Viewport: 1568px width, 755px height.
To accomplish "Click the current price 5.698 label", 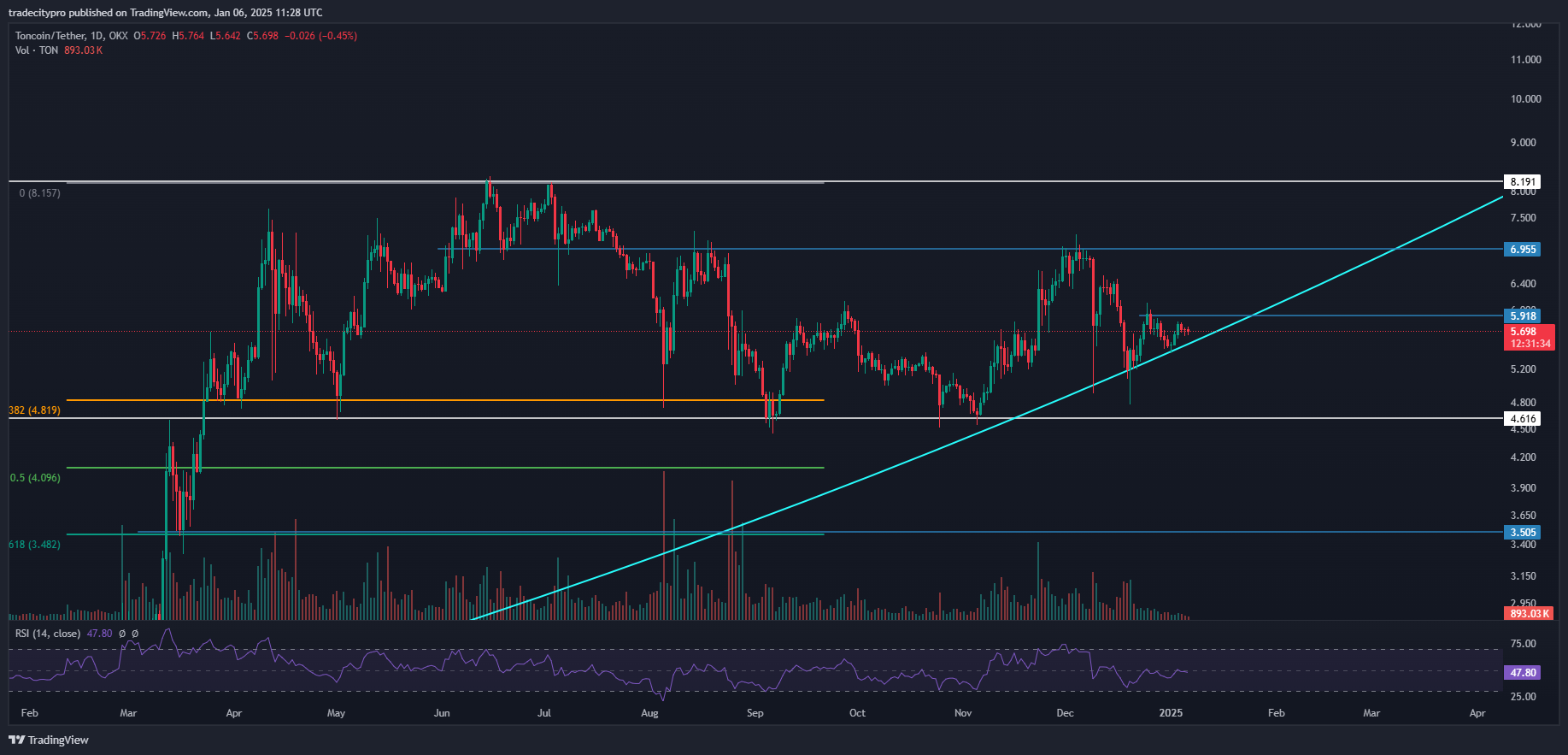I will pos(1523,332).
